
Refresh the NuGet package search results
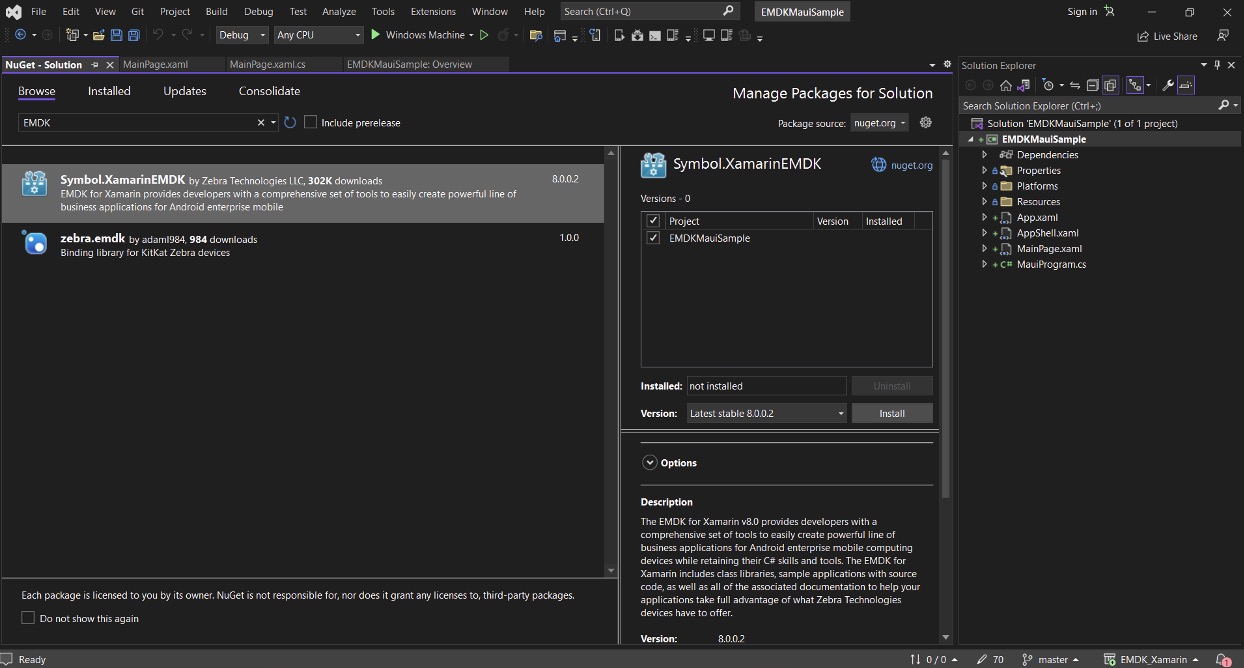coord(290,122)
